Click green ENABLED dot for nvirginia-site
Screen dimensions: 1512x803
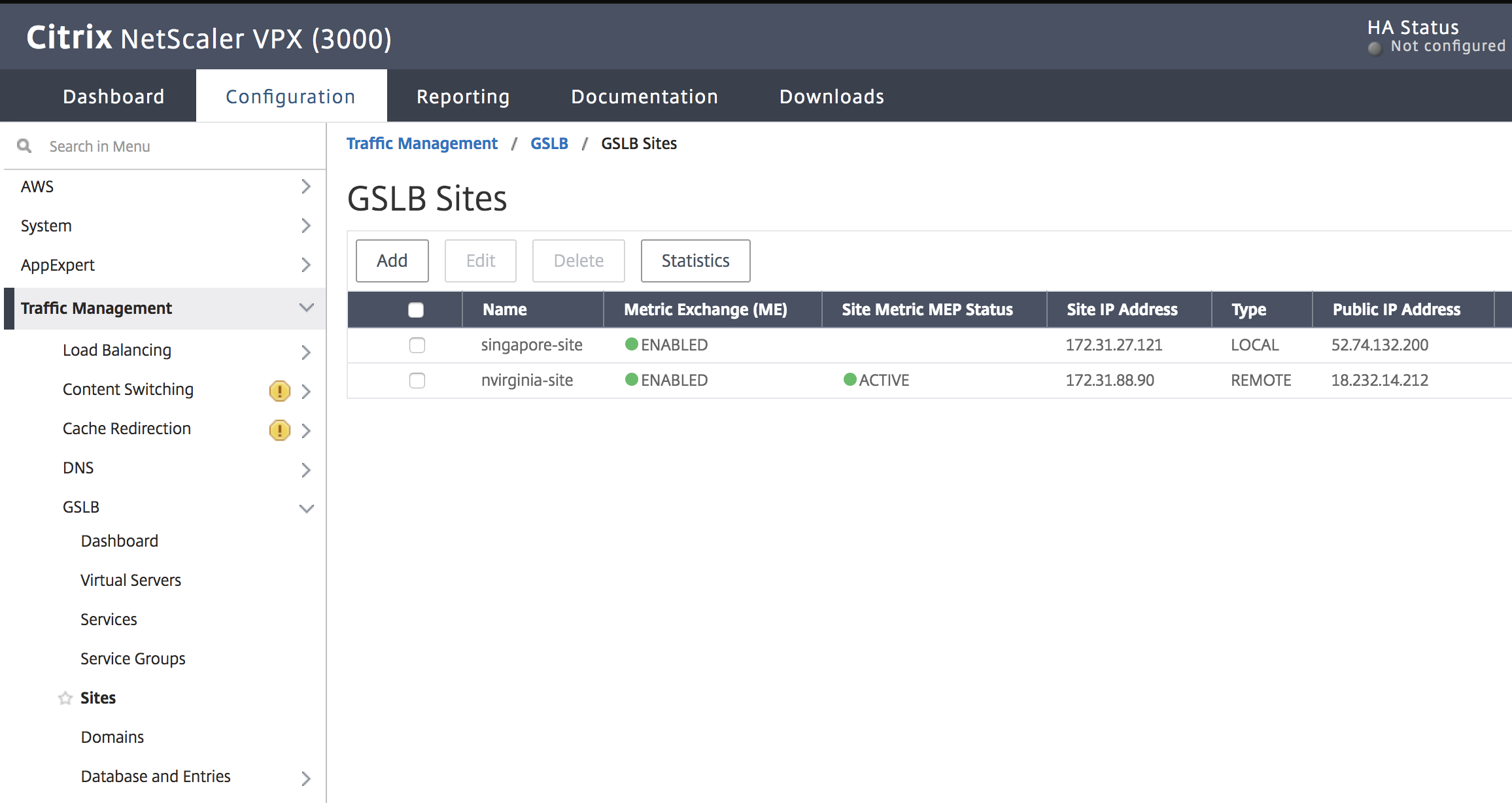click(631, 379)
